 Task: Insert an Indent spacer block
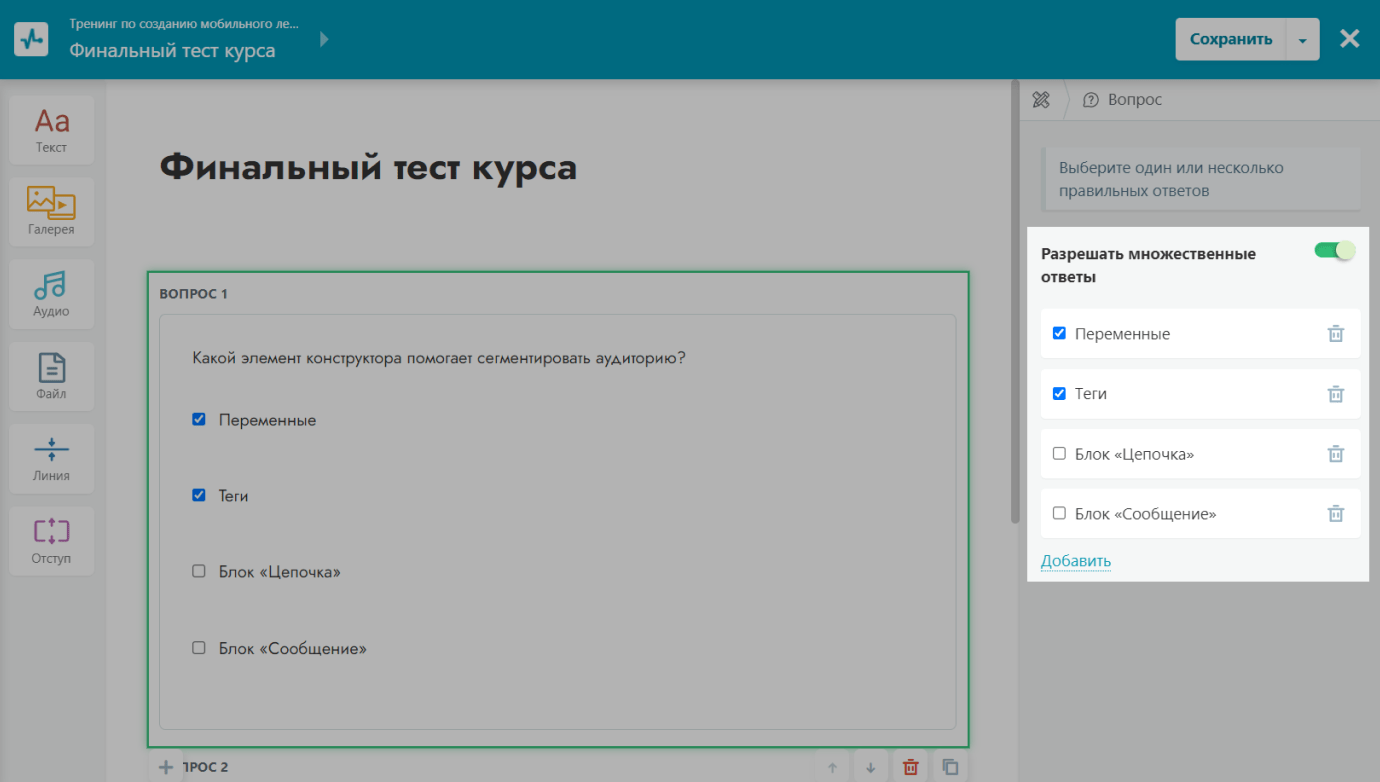point(51,540)
